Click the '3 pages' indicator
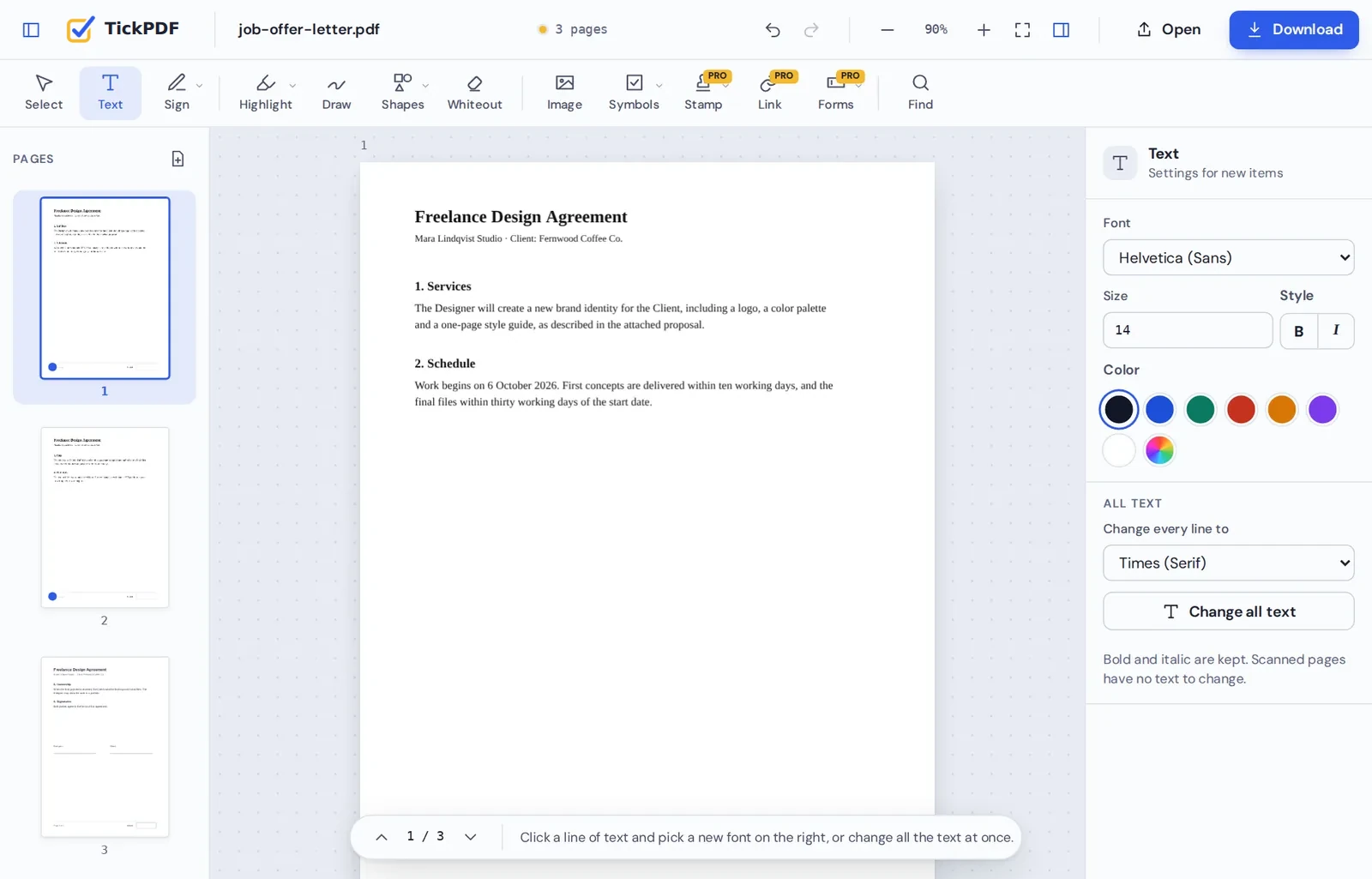The width and height of the screenshot is (1372, 879). point(572,30)
